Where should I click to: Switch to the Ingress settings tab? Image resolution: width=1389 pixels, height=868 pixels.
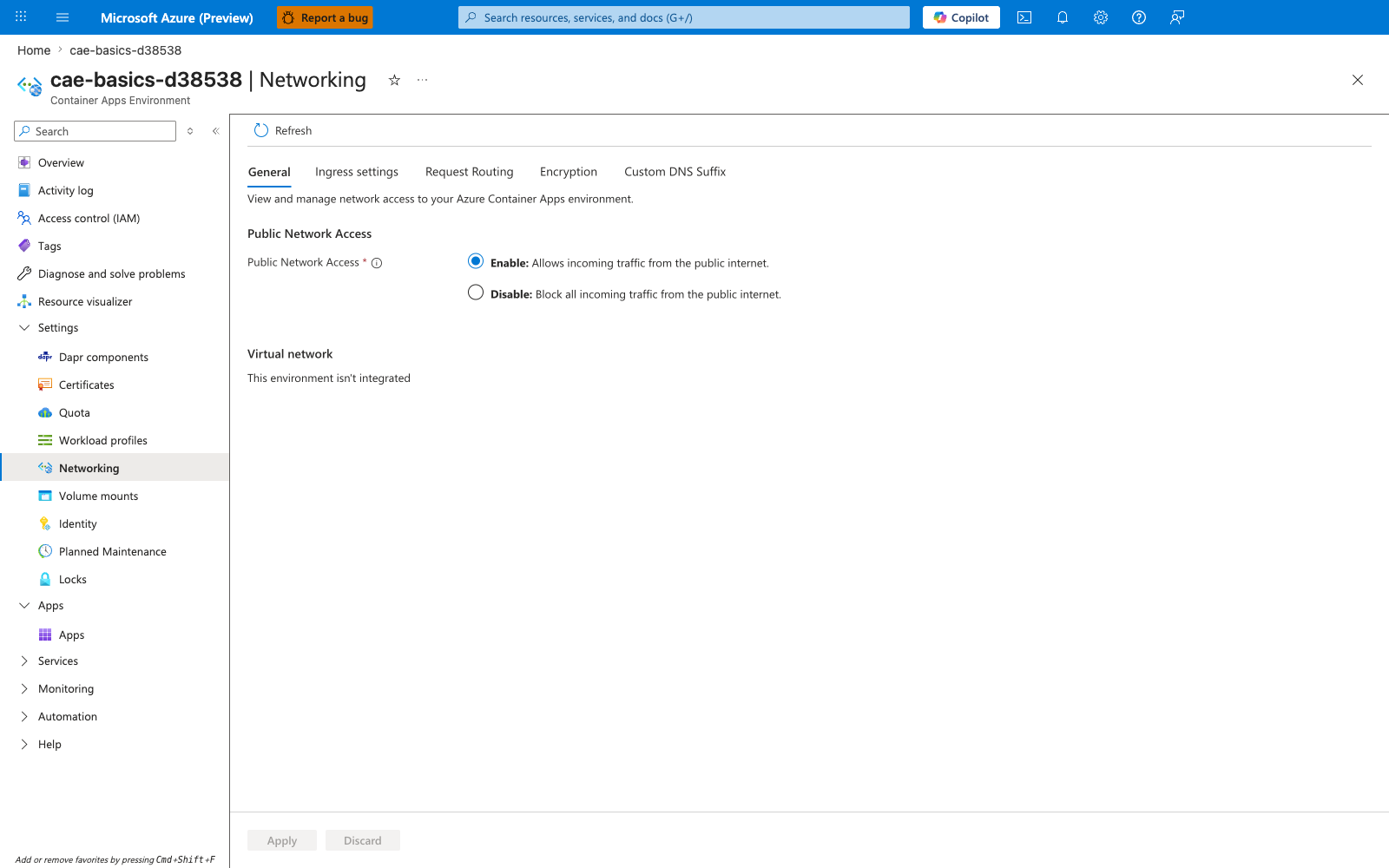(357, 172)
